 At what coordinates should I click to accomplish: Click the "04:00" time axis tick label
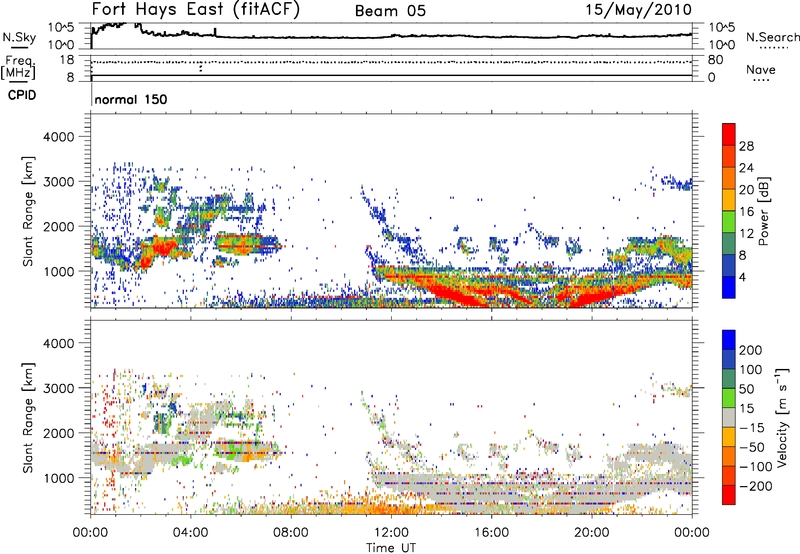(190, 533)
